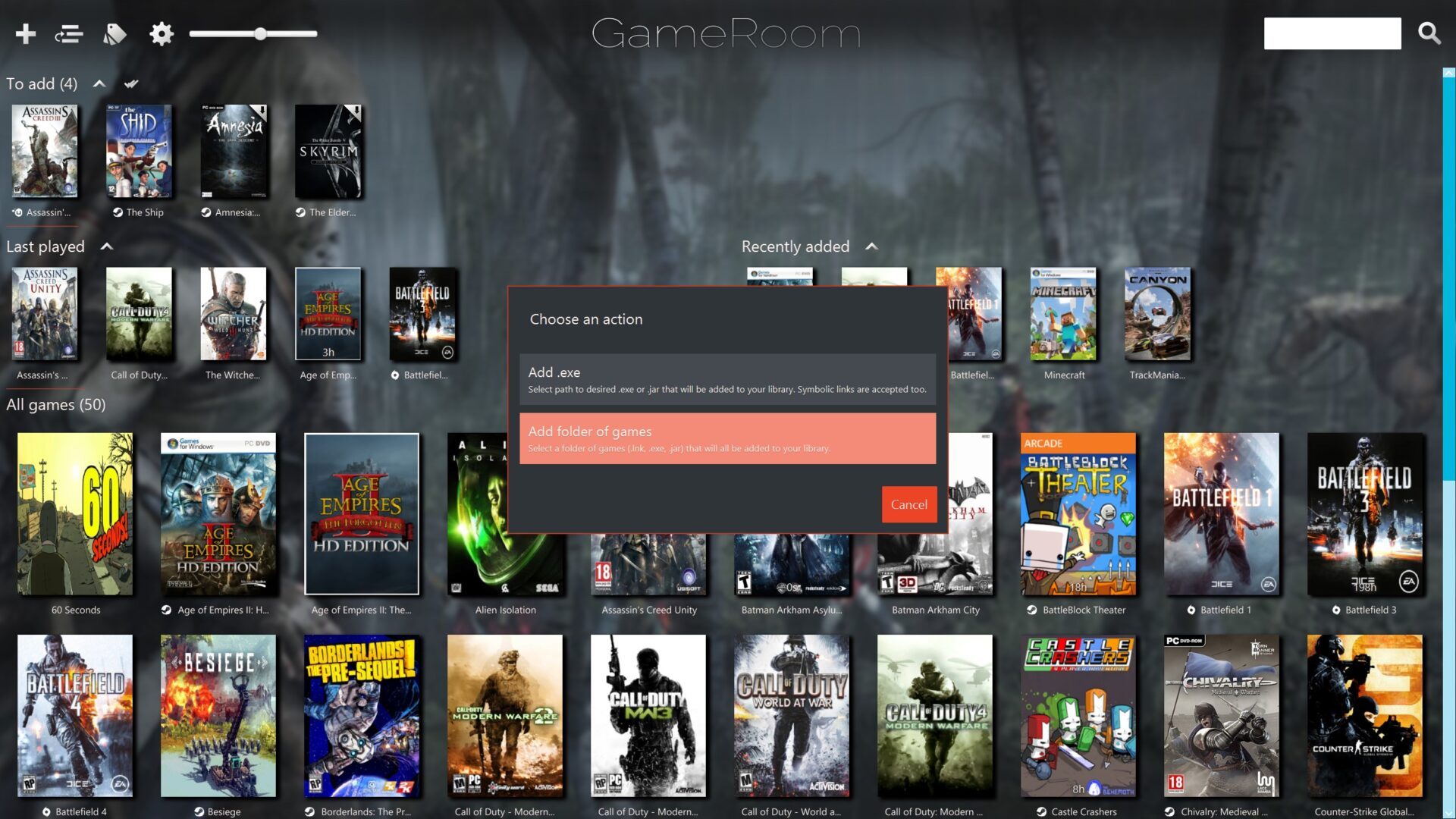Select the 60 Seconds game cover
This screenshot has height=819, width=1456.
click(x=75, y=513)
